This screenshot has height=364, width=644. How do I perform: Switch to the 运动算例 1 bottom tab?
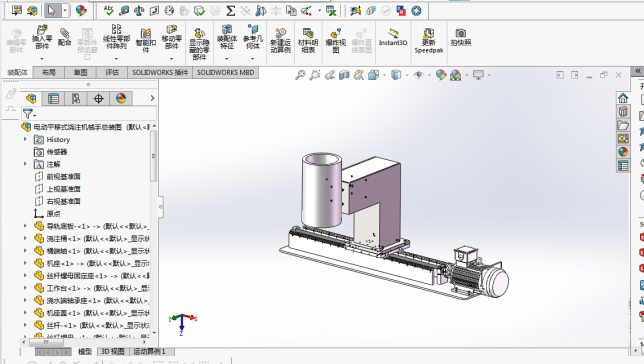[150, 352]
